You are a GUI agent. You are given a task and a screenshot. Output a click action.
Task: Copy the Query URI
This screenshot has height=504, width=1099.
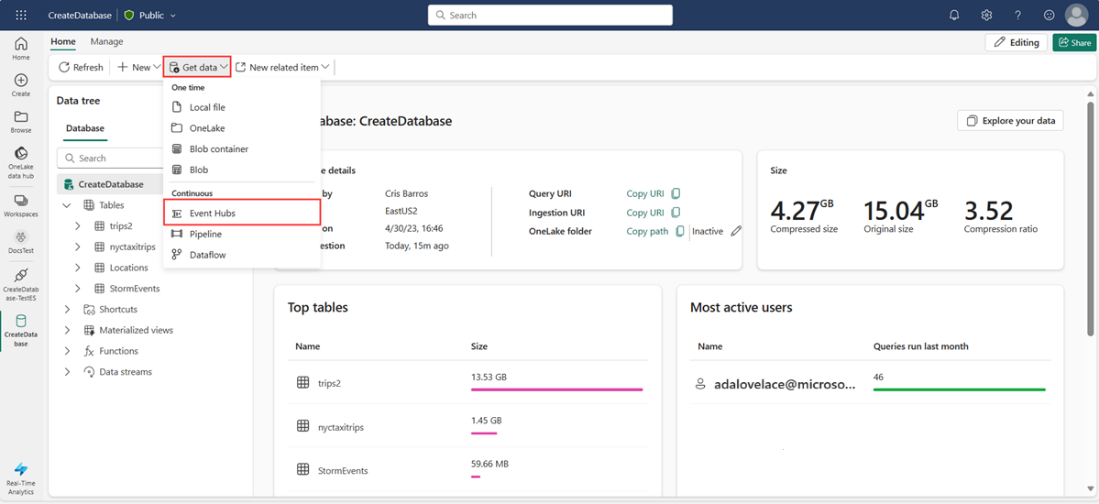(676, 193)
